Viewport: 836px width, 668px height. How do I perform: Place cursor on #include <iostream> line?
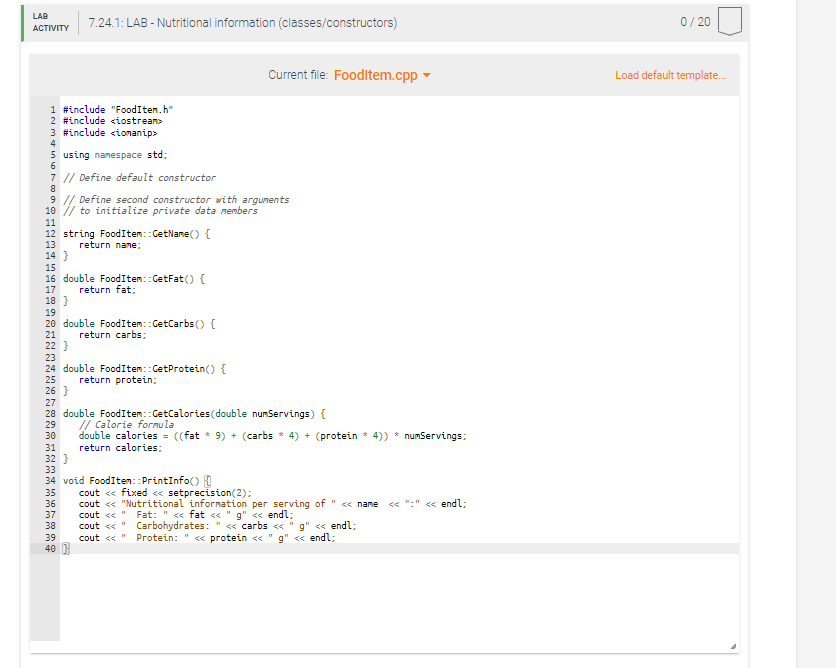click(x=112, y=121)
